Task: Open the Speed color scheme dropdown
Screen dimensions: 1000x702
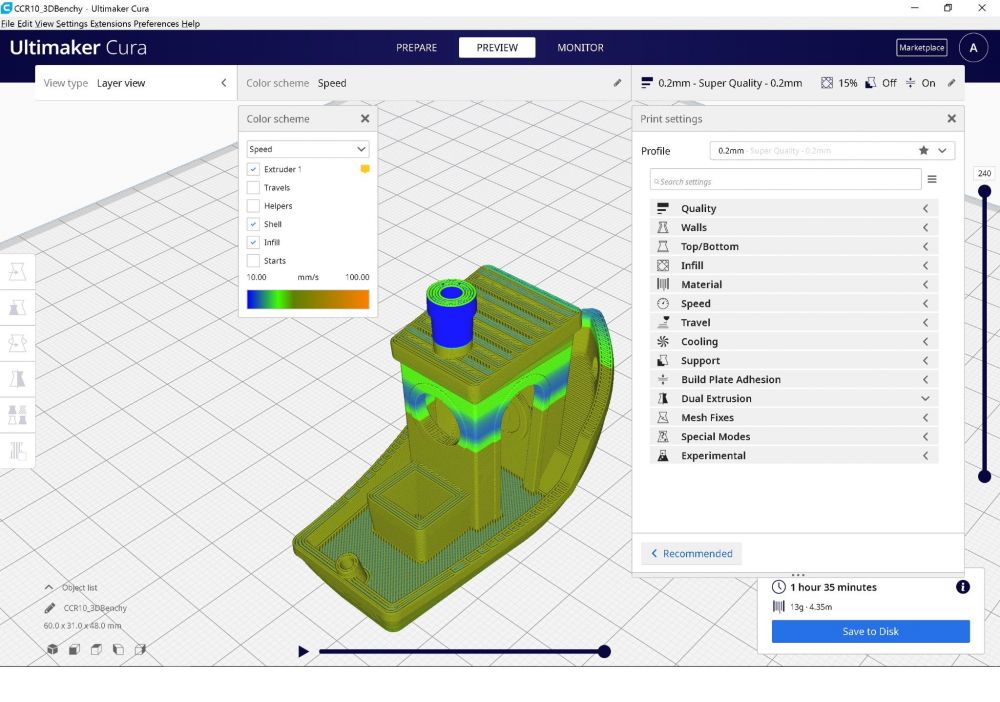Action: pos(308,149)
